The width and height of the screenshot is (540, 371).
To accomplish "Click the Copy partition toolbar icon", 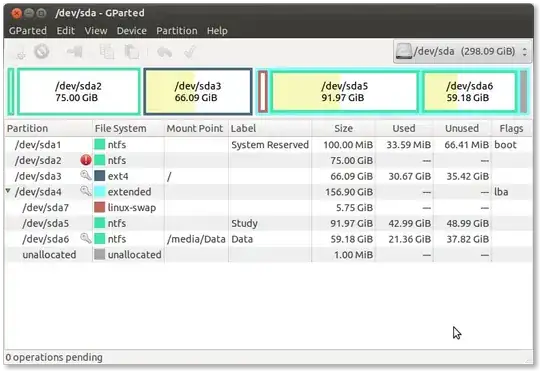I will coord(107,52).
